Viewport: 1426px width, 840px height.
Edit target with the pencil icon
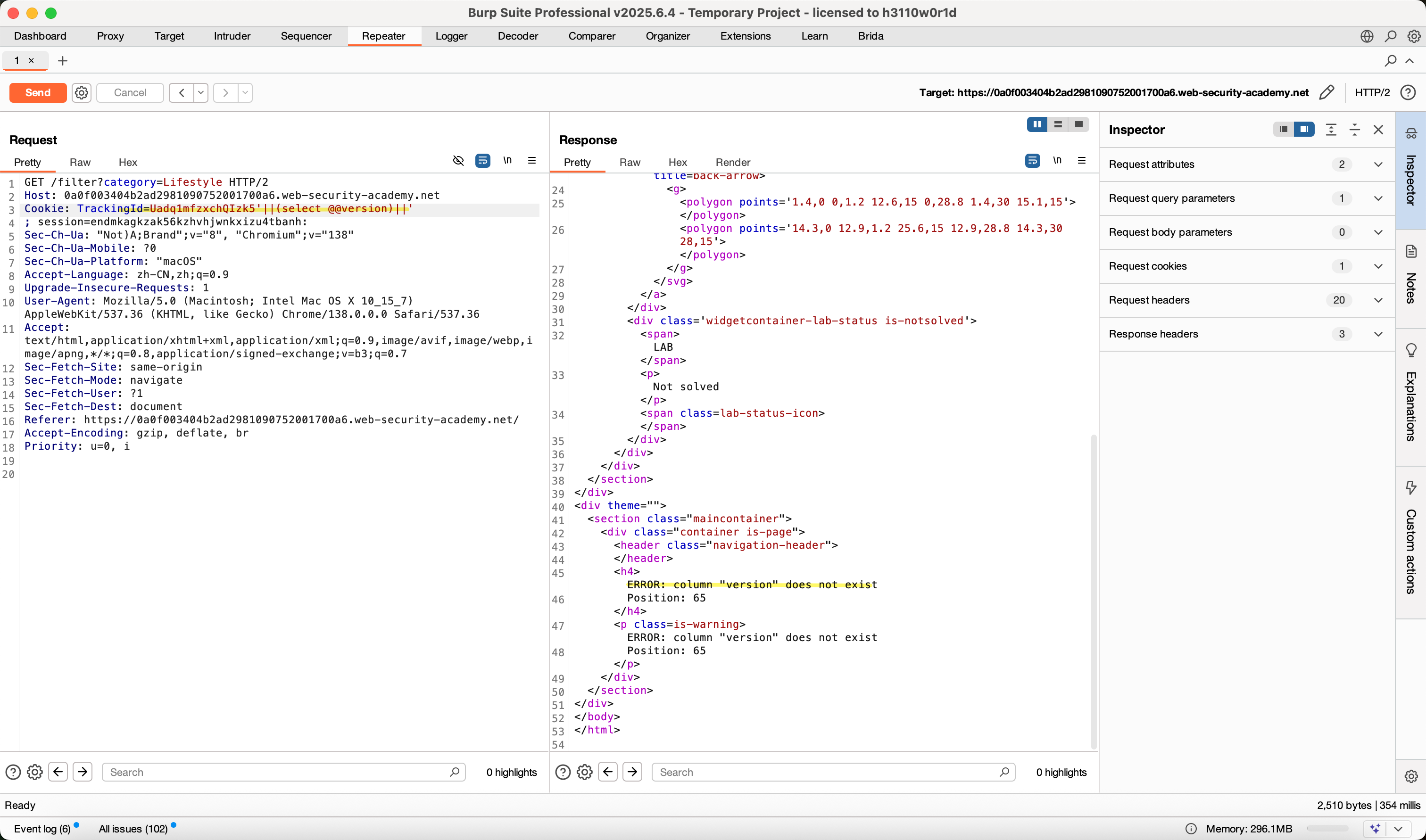[x=1326, y=92]
